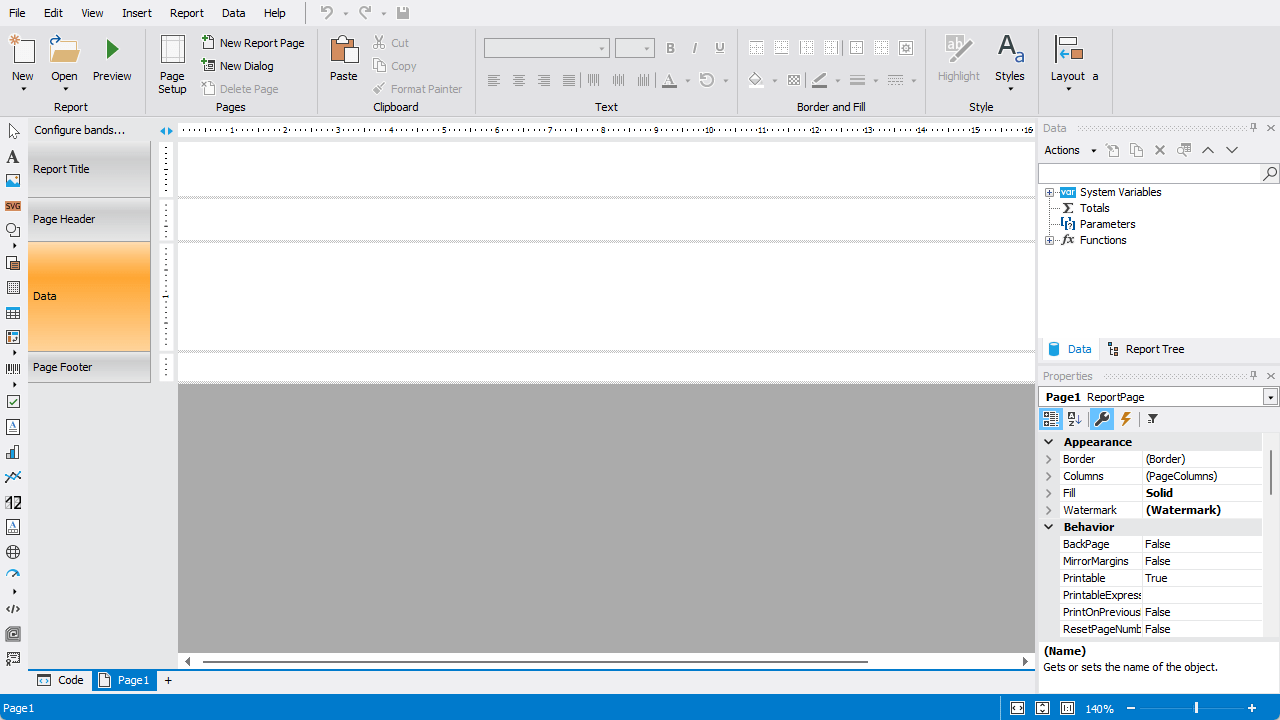
Task: Switch to Report Tree tab
Action: (x=1146, y=349)
